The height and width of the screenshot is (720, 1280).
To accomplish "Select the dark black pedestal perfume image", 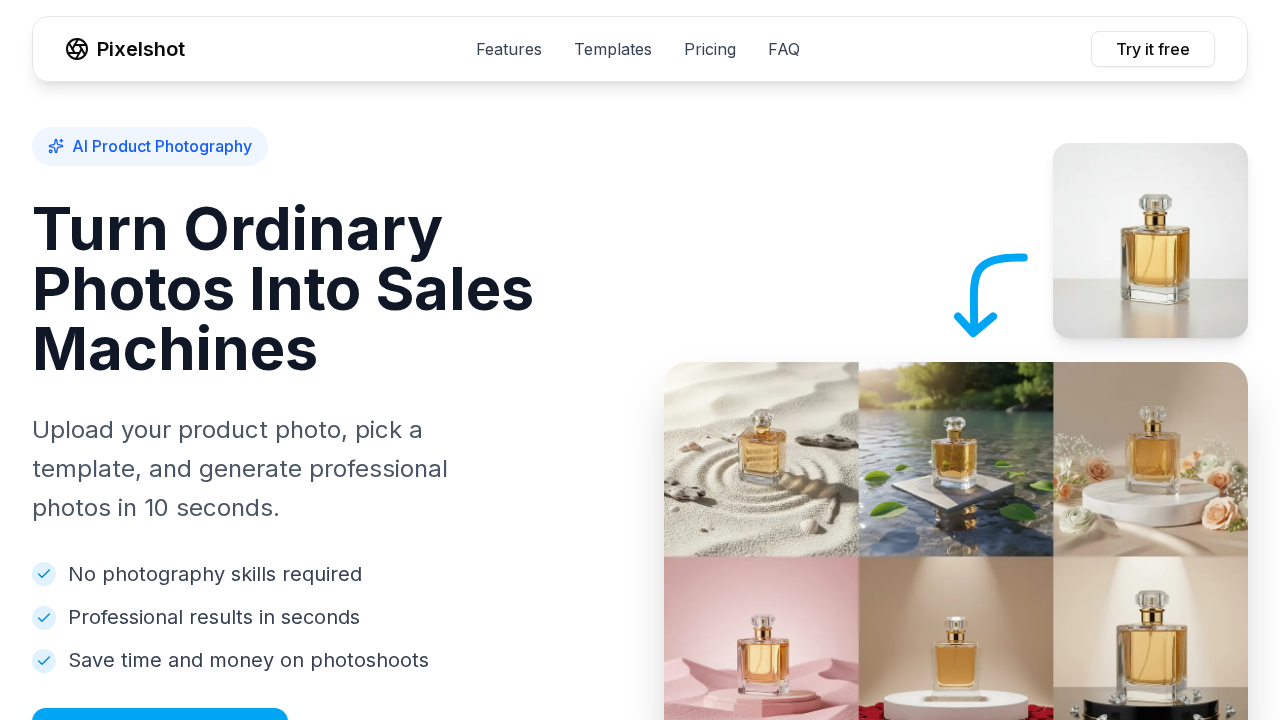I will pos(1150,638).
